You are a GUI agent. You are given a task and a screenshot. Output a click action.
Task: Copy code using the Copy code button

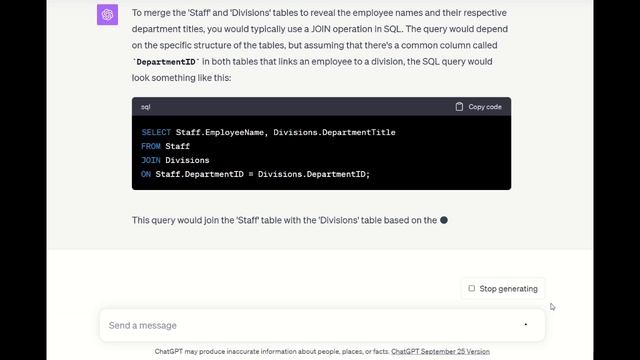478,107
